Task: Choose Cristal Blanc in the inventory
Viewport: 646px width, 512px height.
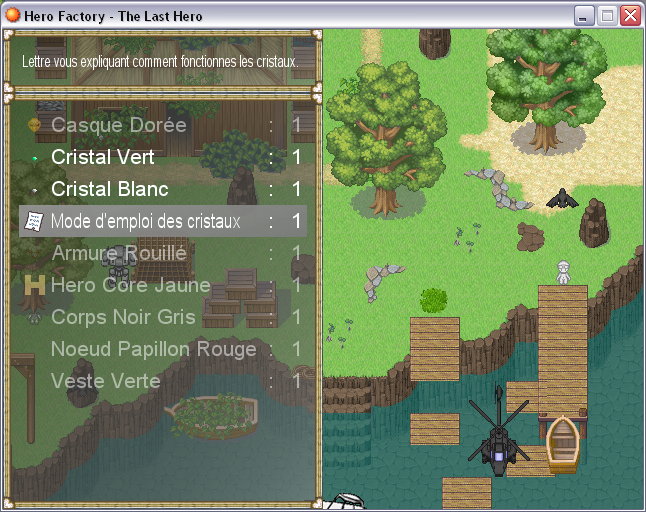Action: 163,189
